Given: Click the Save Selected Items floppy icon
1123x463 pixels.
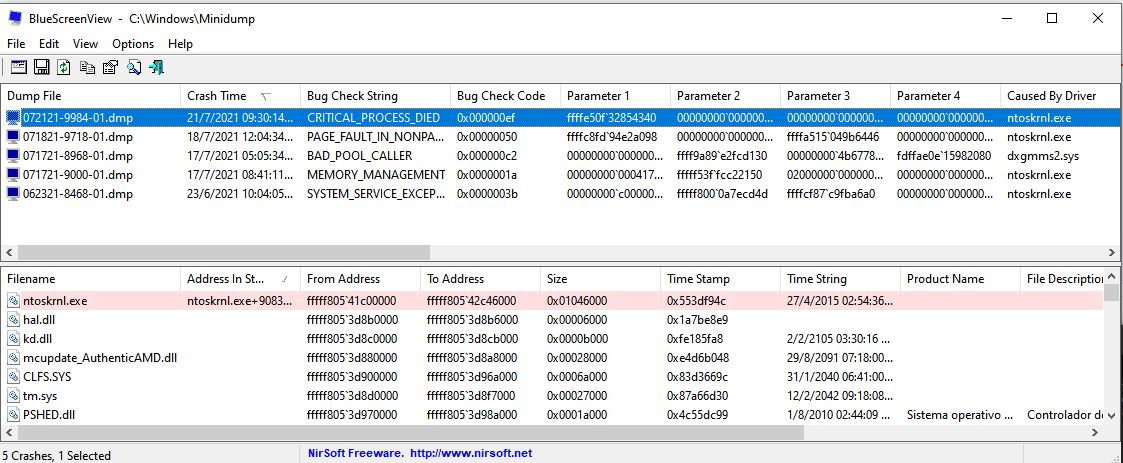Looking at the screenshot, I should tap(42, 67).
